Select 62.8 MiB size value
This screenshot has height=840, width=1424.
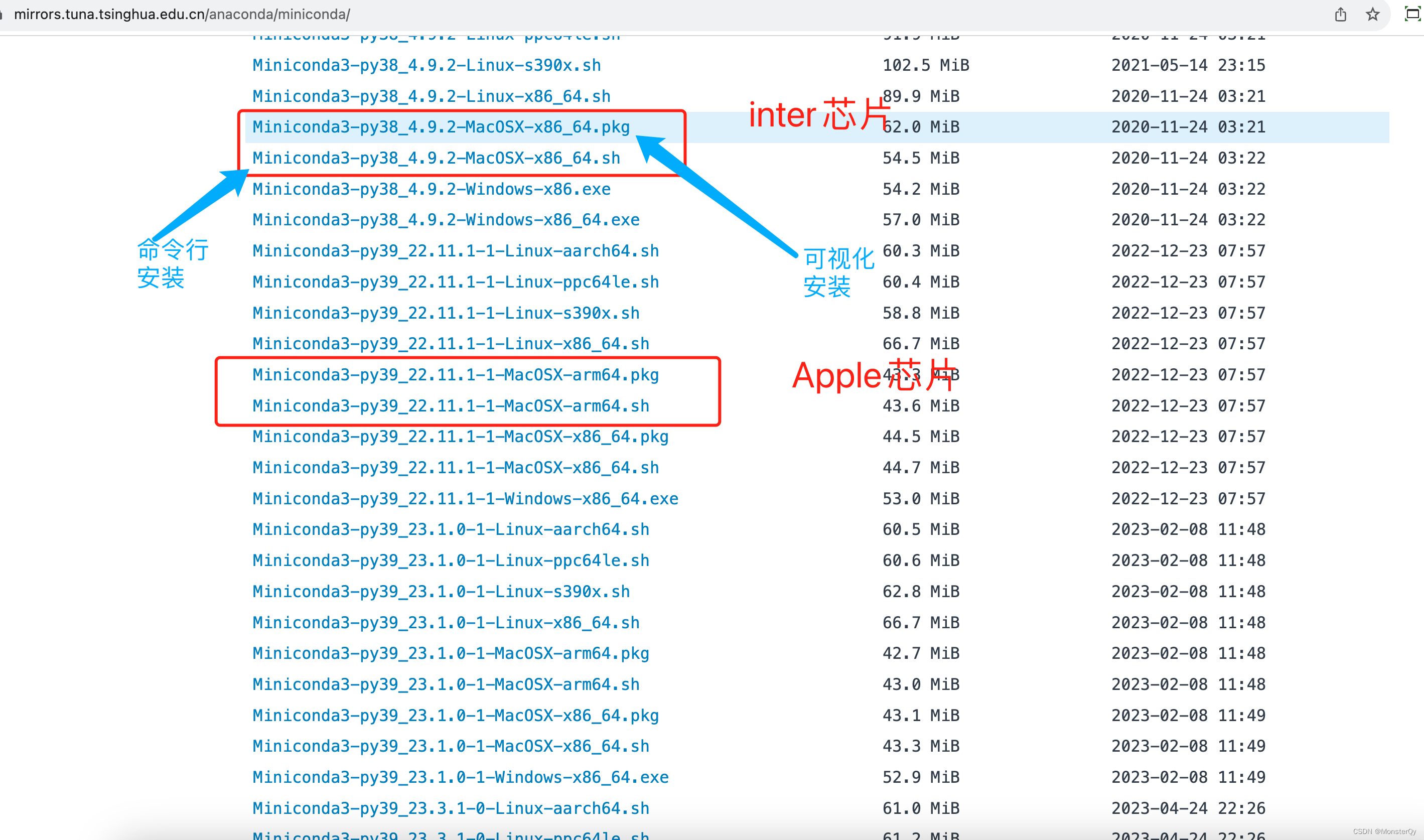point(921,592)
